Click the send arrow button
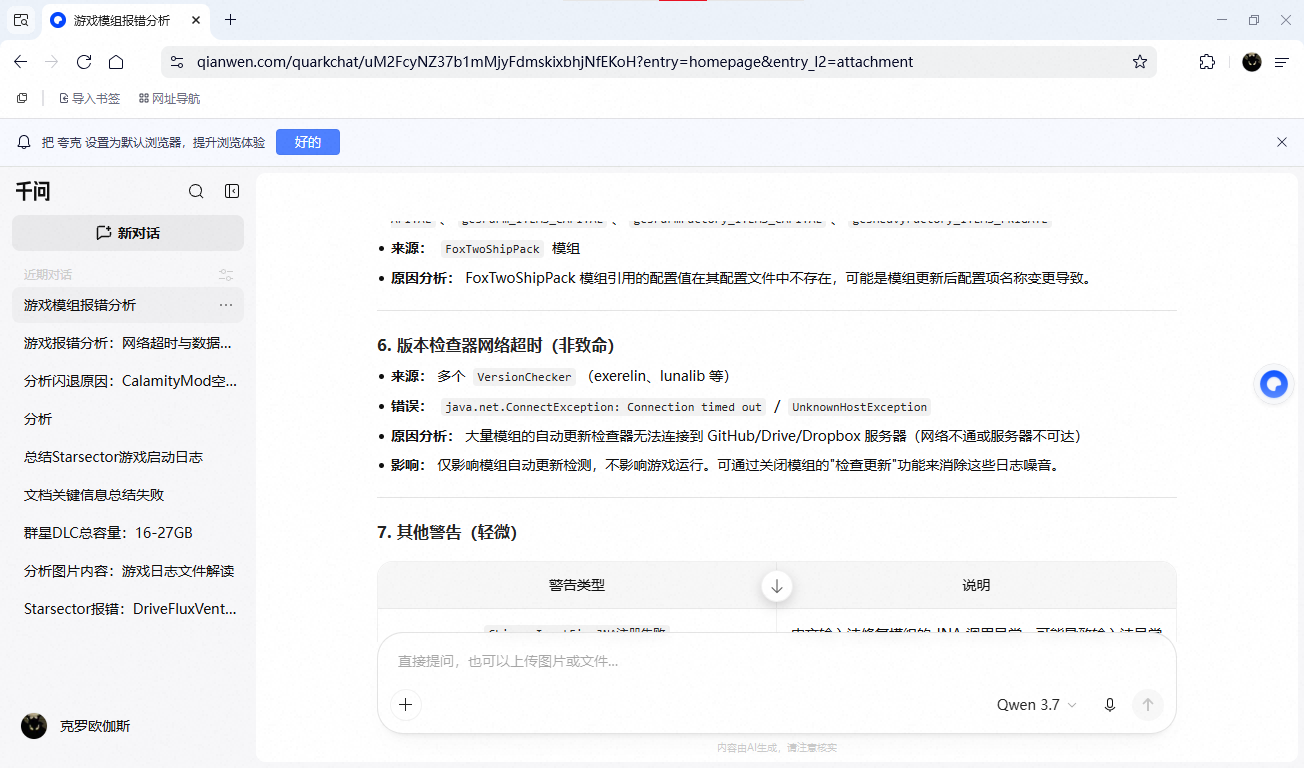Viewport: 1304px width, 768px height. (x=1148, y=705)
